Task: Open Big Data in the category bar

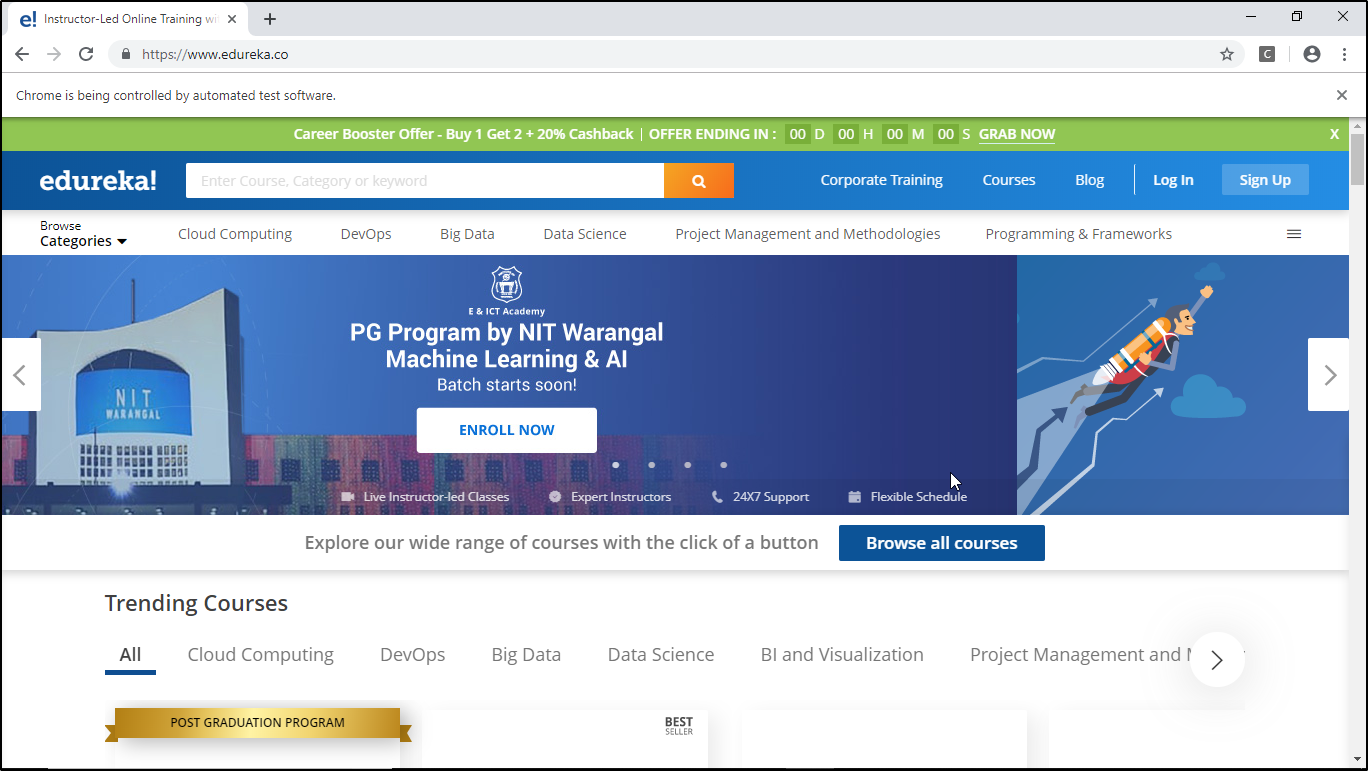Action: 467,234
